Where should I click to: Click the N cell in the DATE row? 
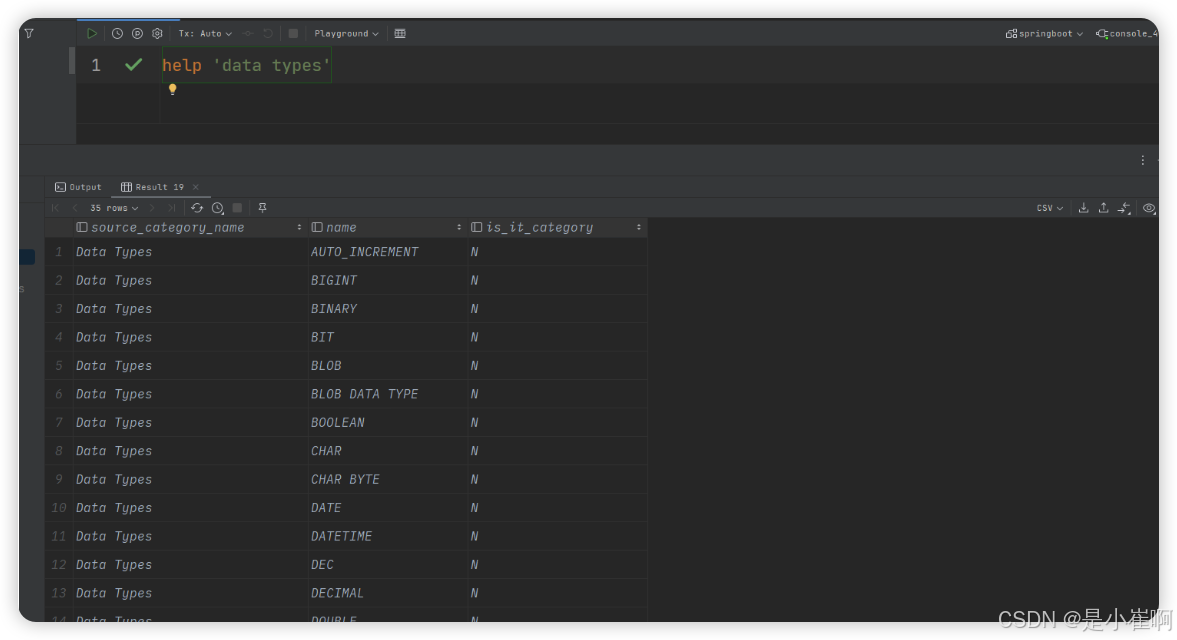pos(557,508)
